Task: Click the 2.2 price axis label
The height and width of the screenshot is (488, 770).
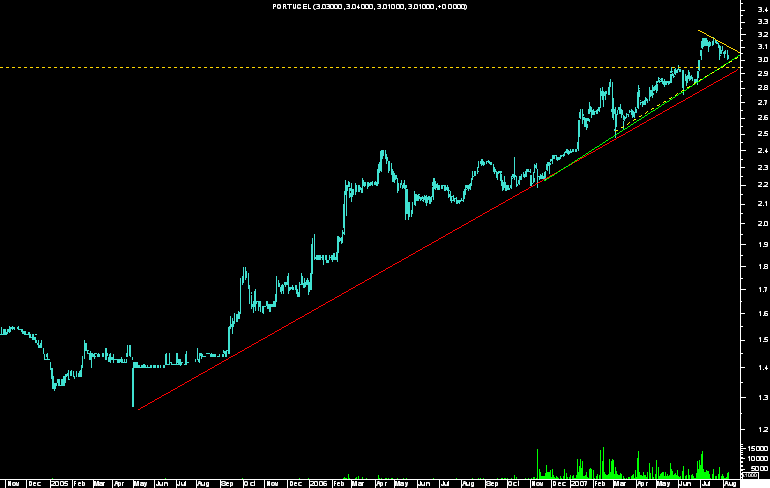Action: point(763,185)
